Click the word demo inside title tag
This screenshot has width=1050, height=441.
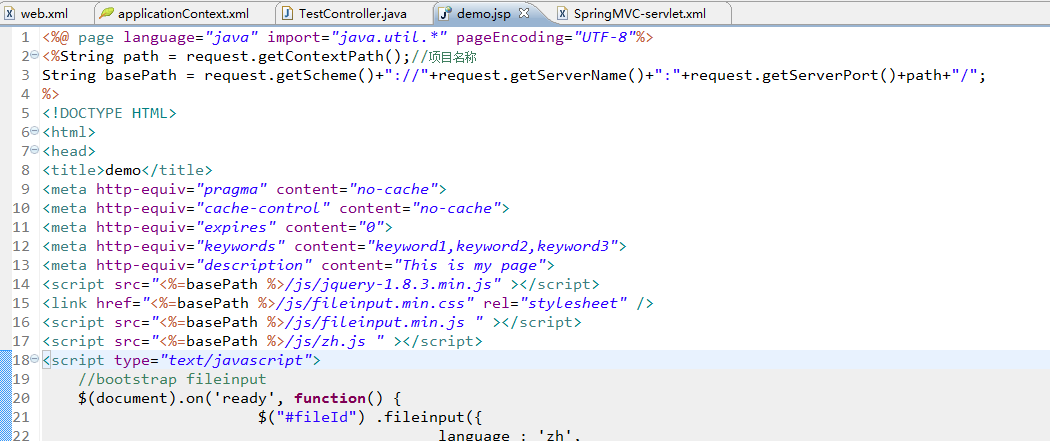(123, 171)
